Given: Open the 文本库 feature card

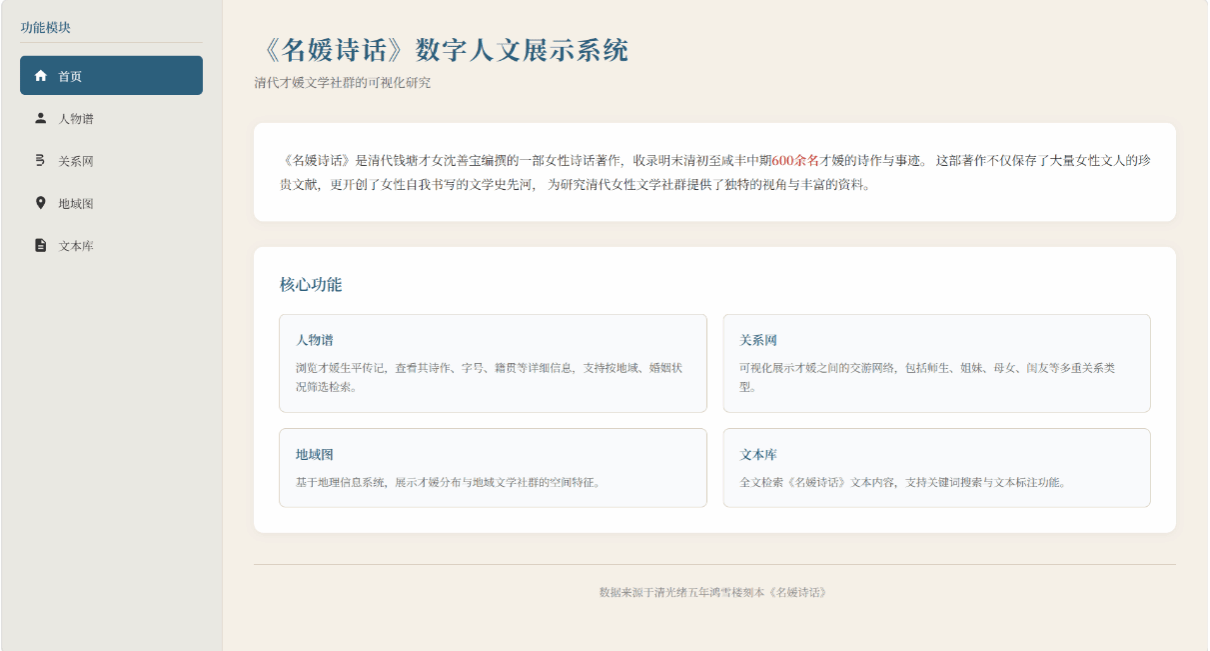Looking at the screenshot, I should point(937,468).
